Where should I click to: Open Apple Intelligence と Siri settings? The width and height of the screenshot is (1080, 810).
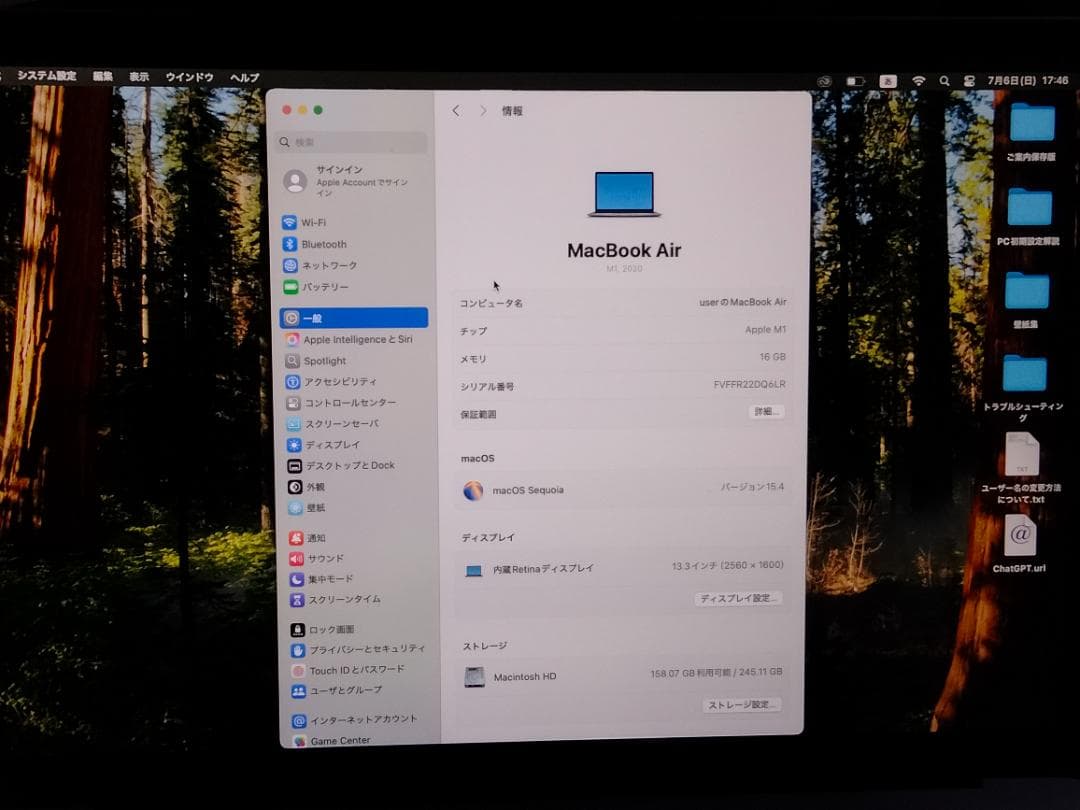[349, 340]
